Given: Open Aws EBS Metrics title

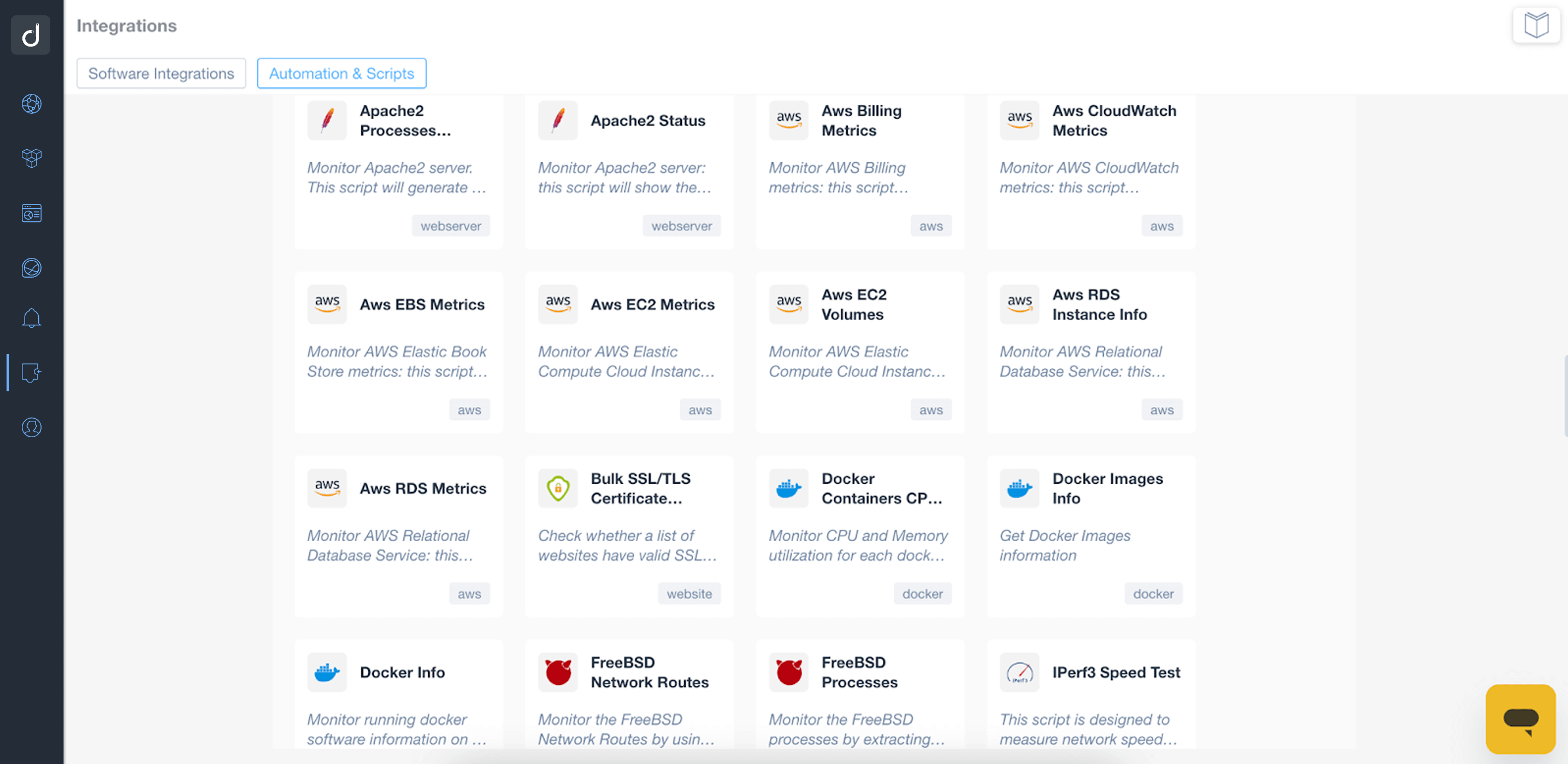Looking at the screenshot, I should pyautogui.click(x=422, y=304).
